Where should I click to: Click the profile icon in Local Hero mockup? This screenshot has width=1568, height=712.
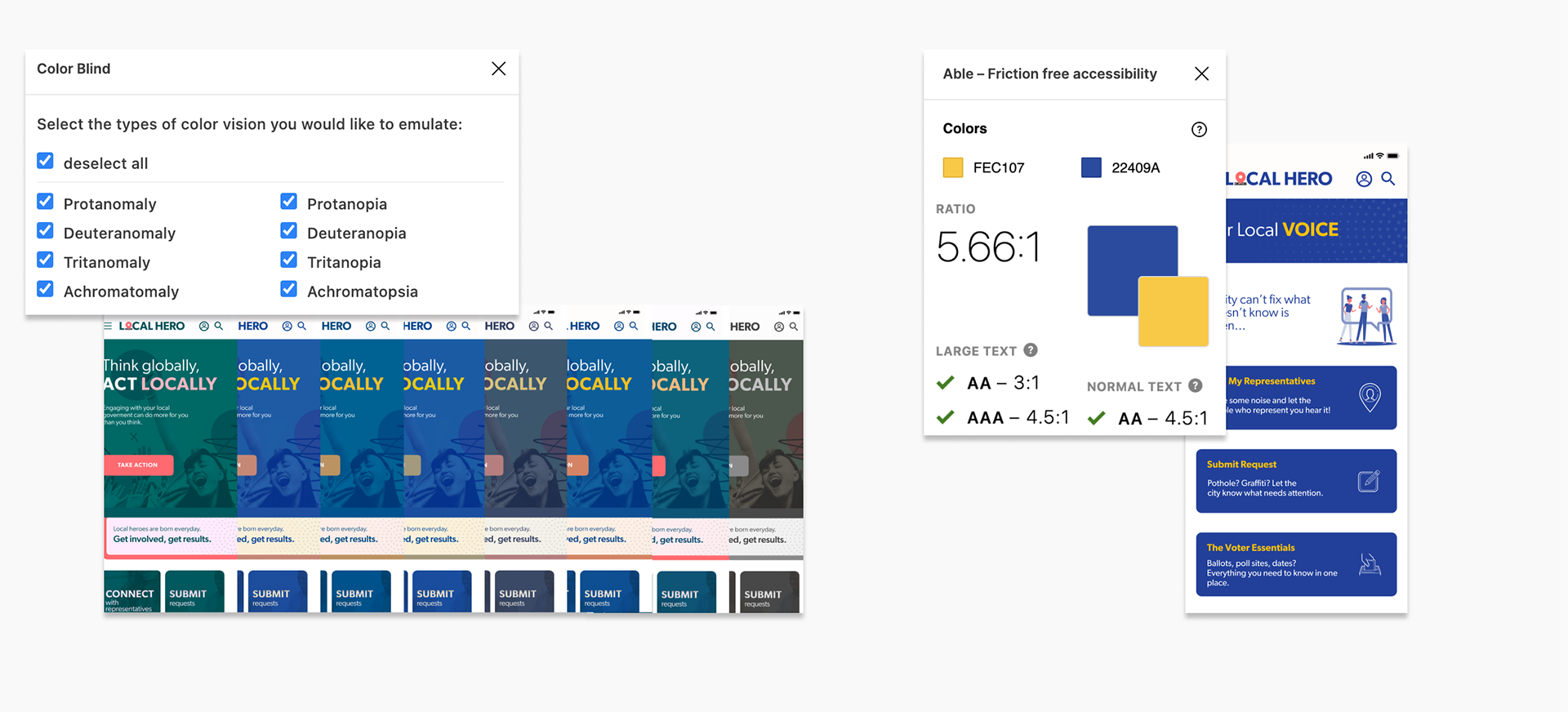click(x=1364, y=179)
